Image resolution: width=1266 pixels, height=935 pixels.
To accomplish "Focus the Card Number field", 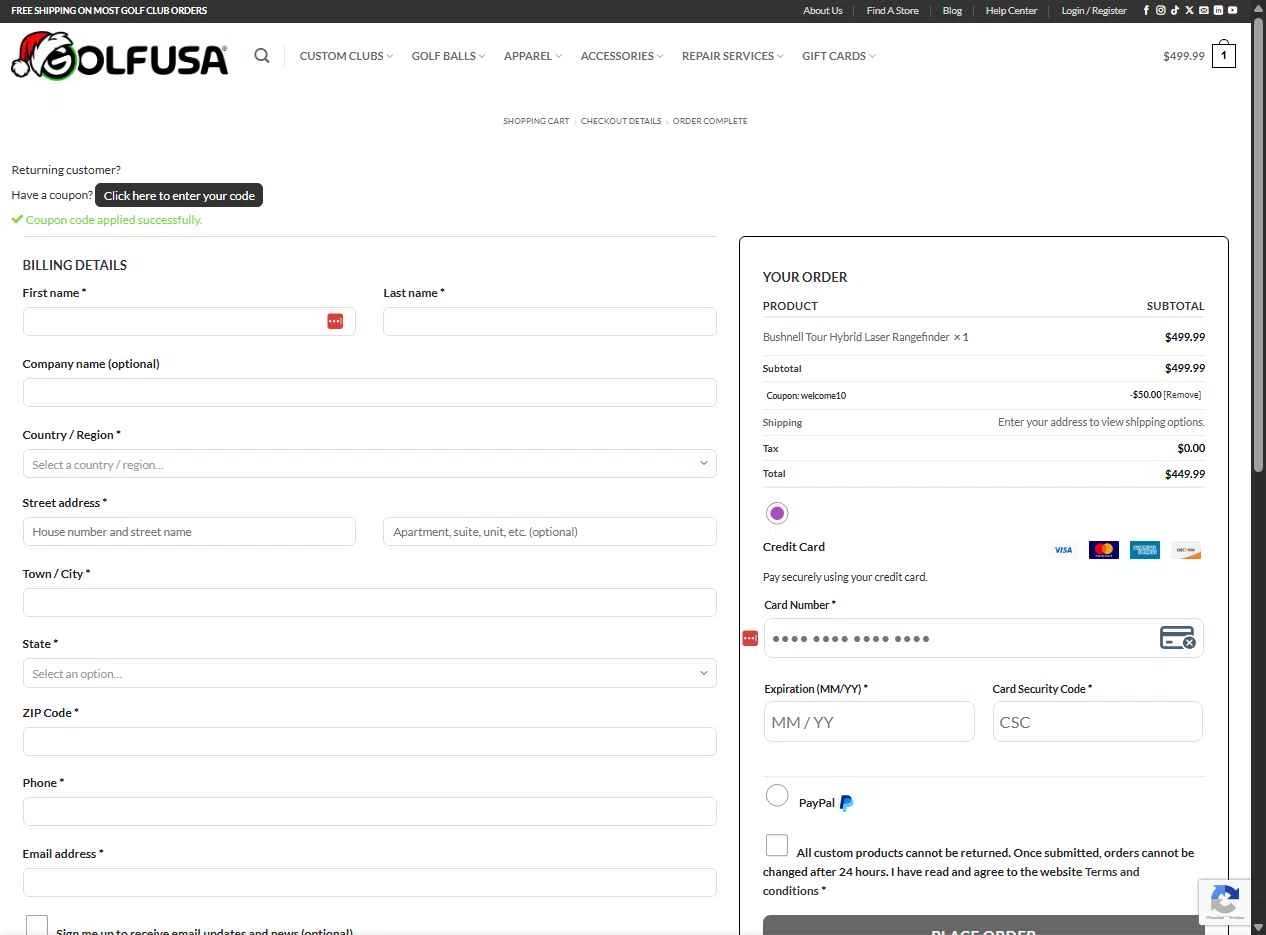I will [x=984, y=638].
